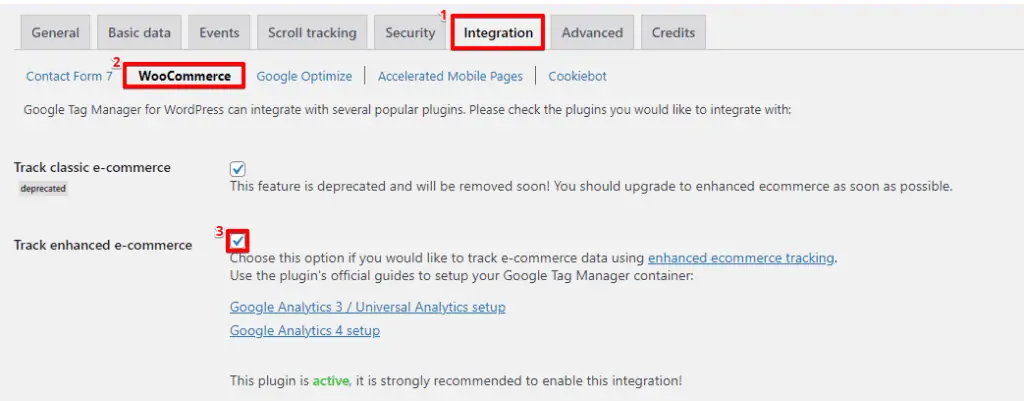Click the green 'active' status word

point(332,380)
